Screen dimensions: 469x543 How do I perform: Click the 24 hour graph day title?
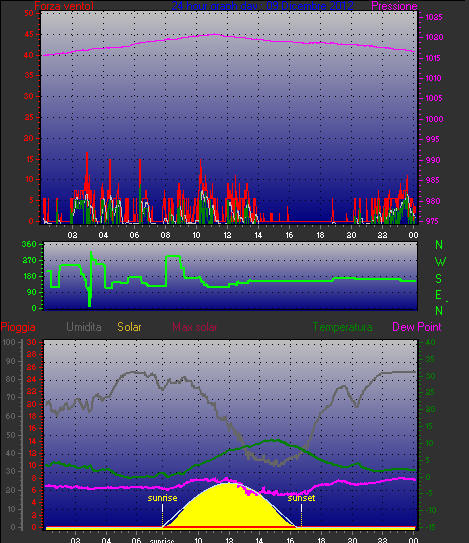(262, 6)
